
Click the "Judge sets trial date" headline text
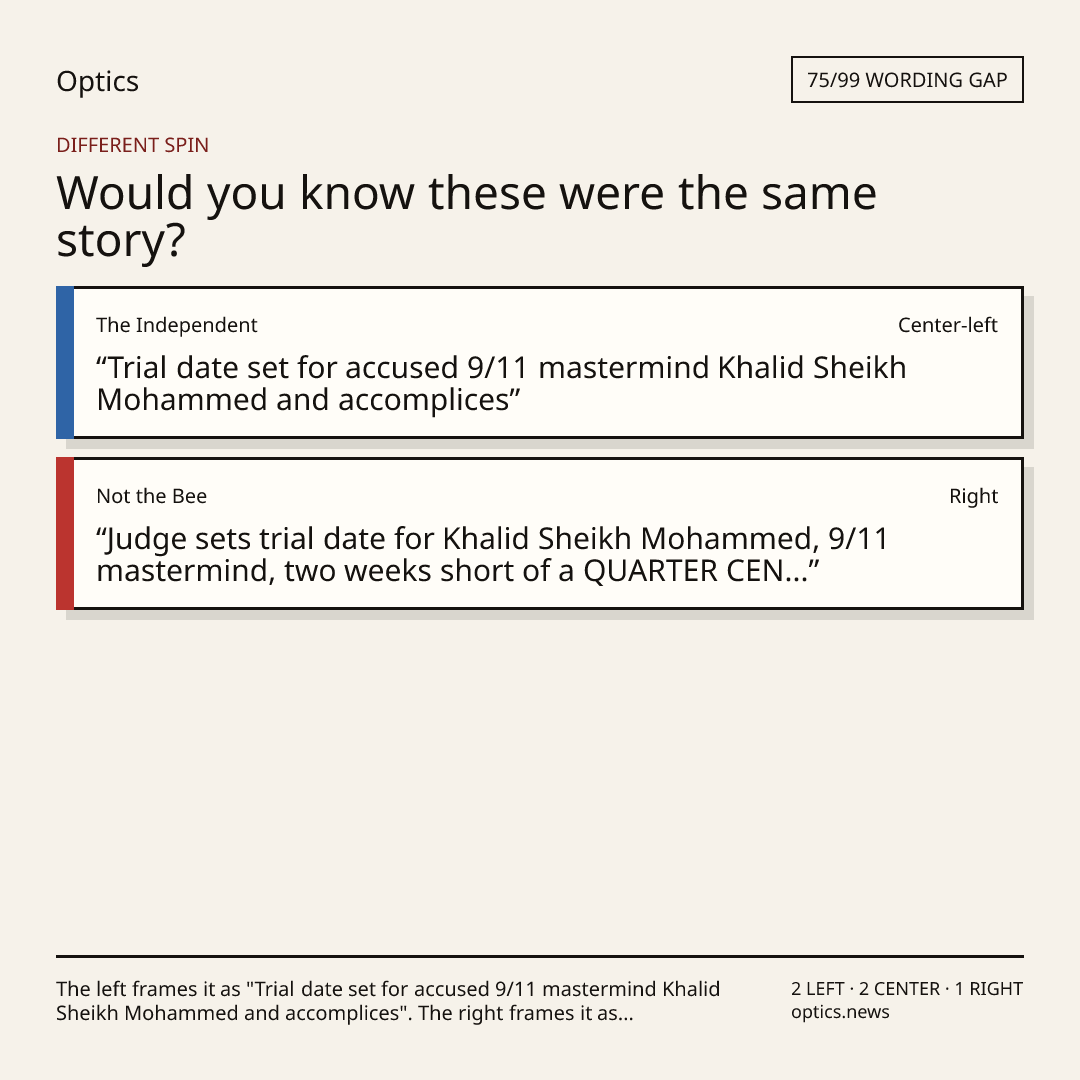(492, 554)
